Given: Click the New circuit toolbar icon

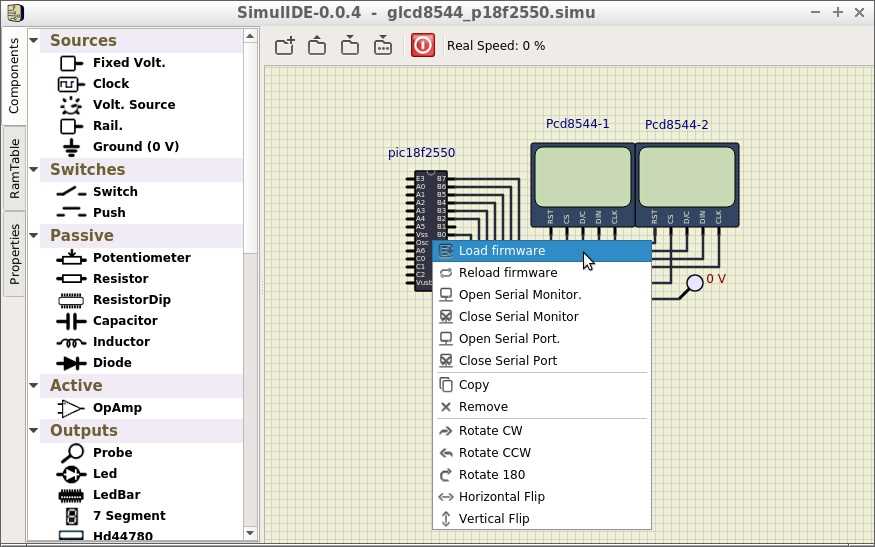Looking at the screenshot, I should pyautogui.click(x=285, y=45).
